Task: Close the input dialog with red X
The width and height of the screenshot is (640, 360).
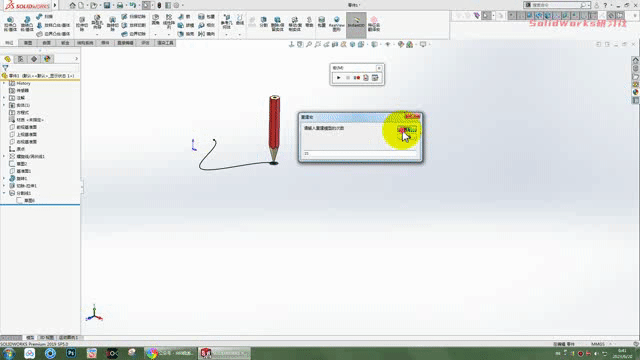Action: [x=413, y=117]
